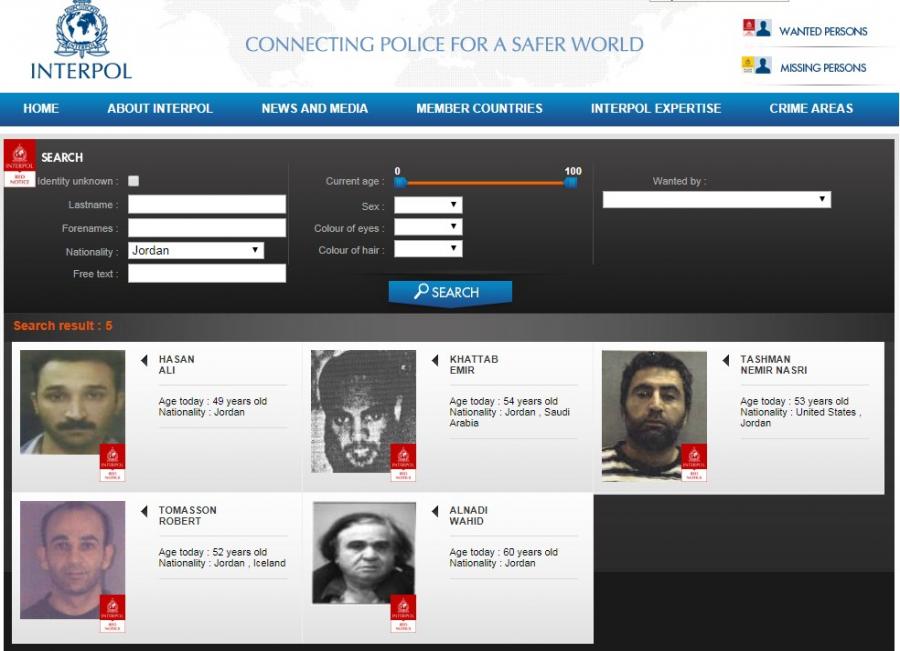Expand the Wanted by dropdown
The height and width of the screenshot is (651, 900).
pos(716,199)
